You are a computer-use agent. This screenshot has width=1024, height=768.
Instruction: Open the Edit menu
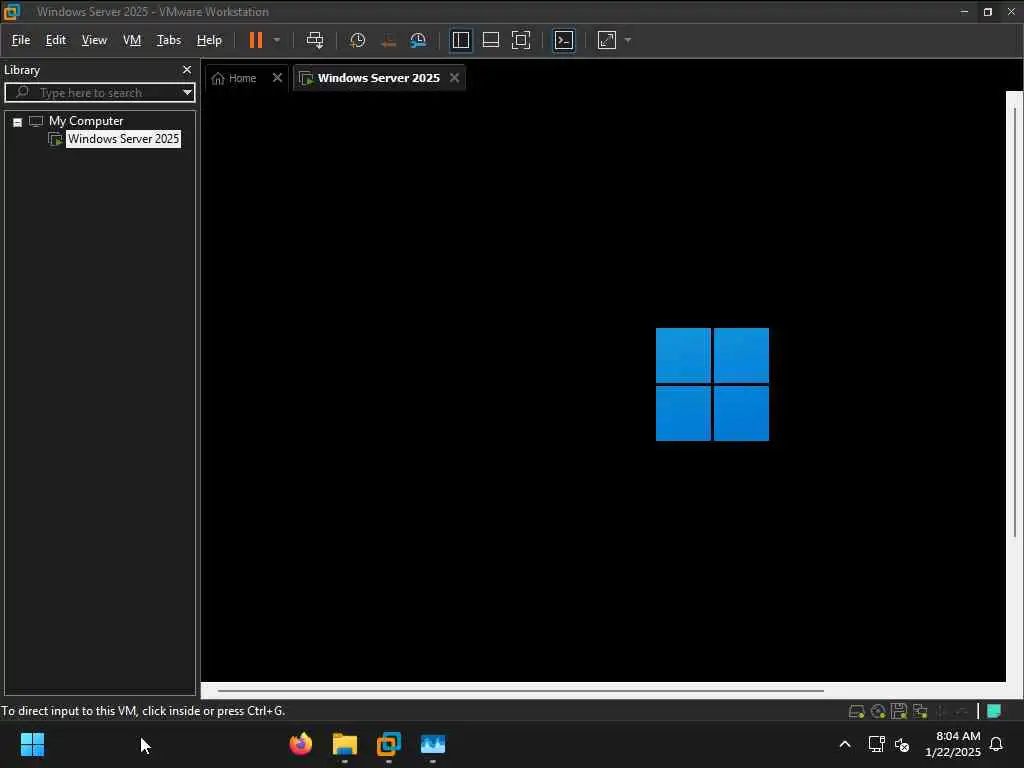coord(56,40)
